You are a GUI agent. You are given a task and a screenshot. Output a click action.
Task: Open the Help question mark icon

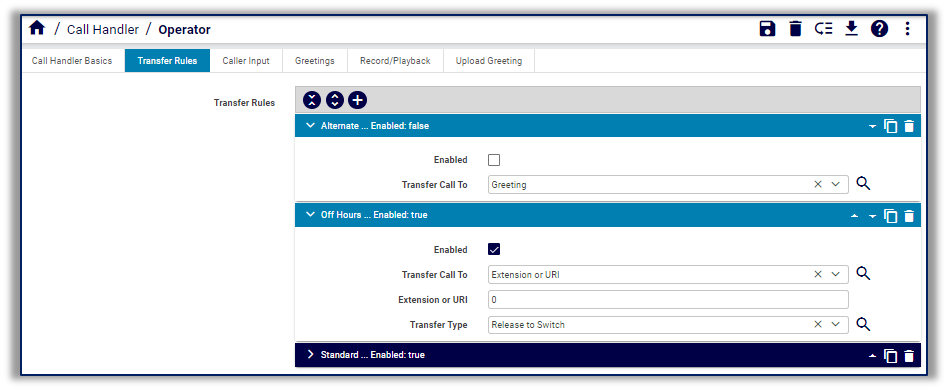pyautogui.click(x=879, y=28)
